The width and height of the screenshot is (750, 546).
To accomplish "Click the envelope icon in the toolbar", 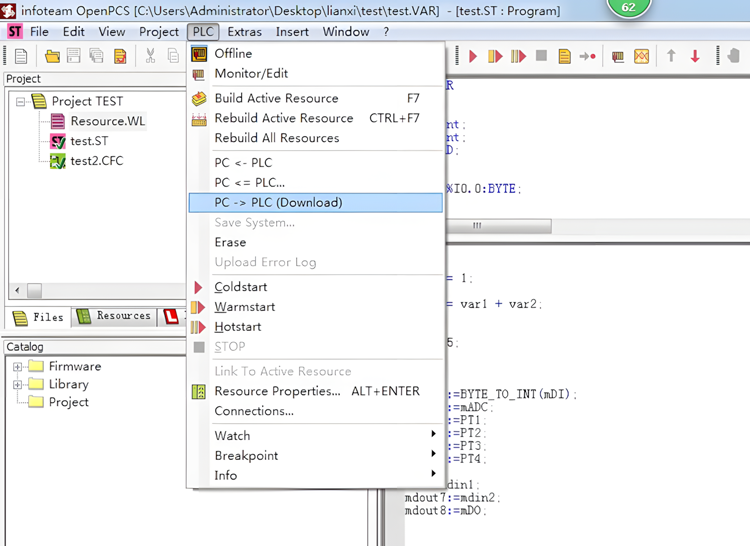I will coord(641,56).
